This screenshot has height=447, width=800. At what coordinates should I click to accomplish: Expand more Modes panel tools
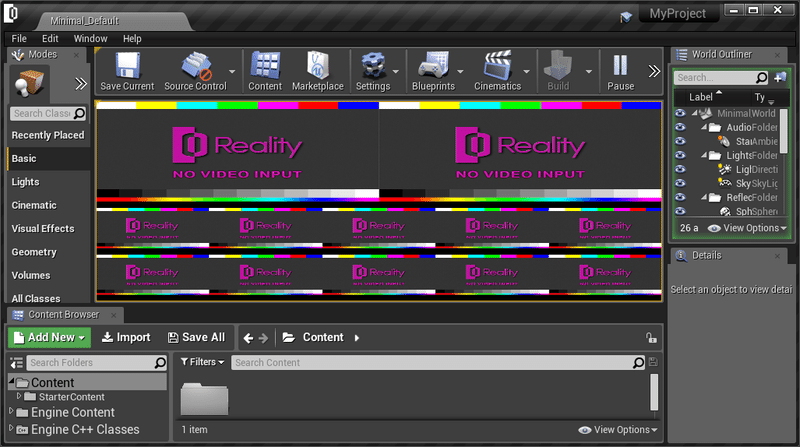81,83
